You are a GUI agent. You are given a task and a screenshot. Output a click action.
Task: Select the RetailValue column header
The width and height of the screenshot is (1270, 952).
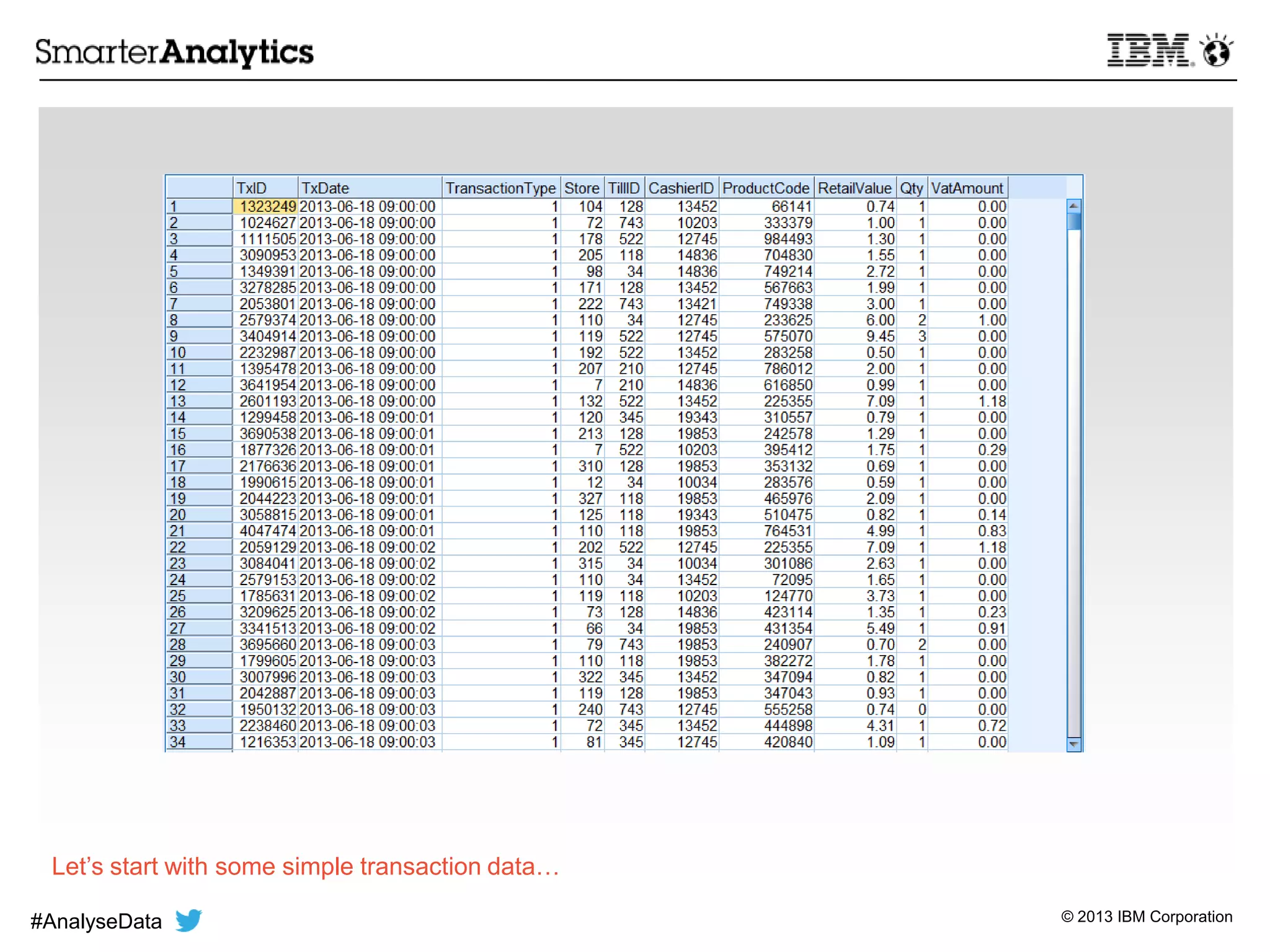(x=855, y=188)
